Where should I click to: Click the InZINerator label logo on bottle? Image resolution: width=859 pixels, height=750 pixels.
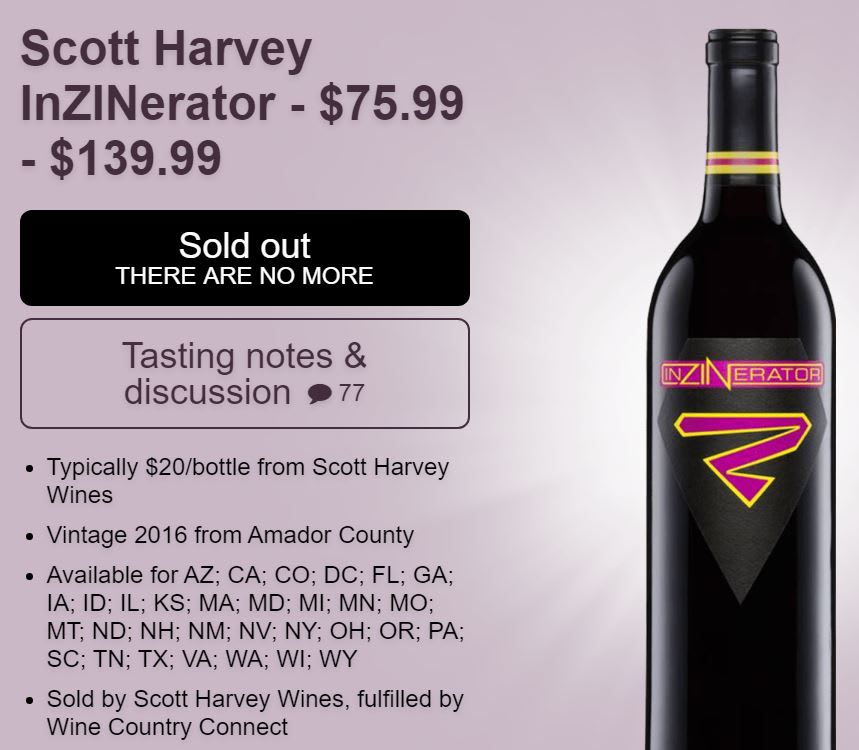742,375
